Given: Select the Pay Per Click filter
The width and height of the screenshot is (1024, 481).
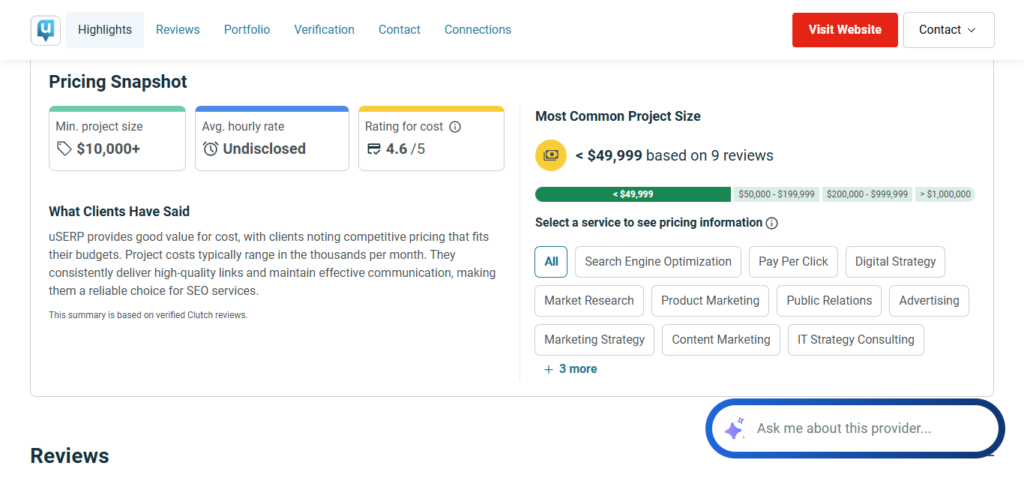Looking at the screenshot, I should pos(793,262).
